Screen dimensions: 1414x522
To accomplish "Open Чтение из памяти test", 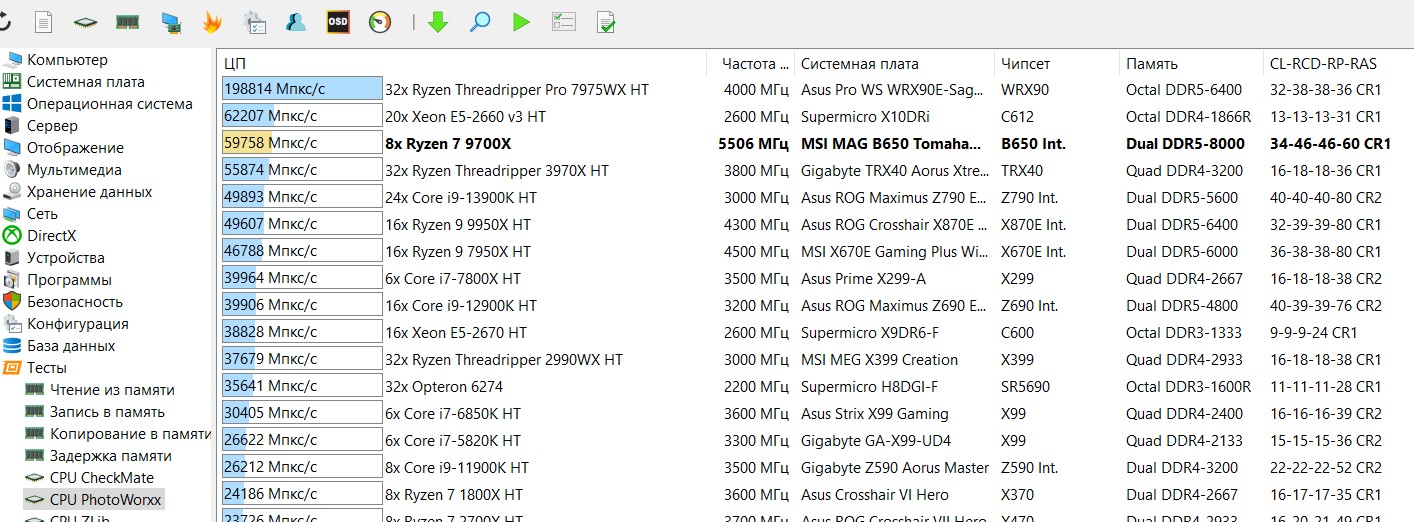I will pyautogui.click(x=112, y=390).
